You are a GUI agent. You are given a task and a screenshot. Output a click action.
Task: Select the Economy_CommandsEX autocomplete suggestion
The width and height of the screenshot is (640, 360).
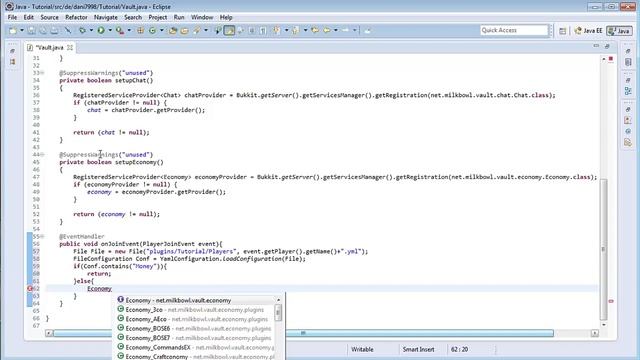194,347
